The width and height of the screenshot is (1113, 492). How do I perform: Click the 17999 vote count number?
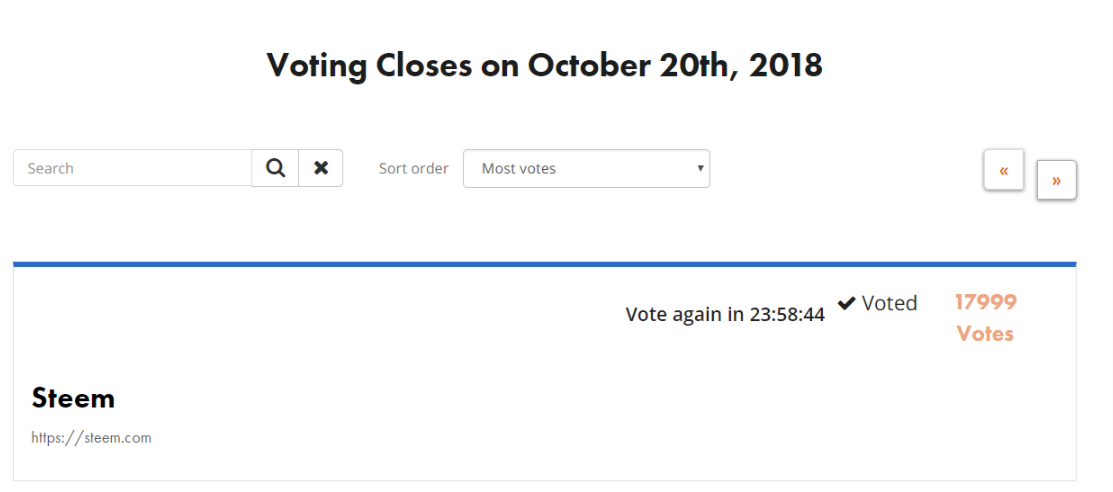[x=985, y=302]
